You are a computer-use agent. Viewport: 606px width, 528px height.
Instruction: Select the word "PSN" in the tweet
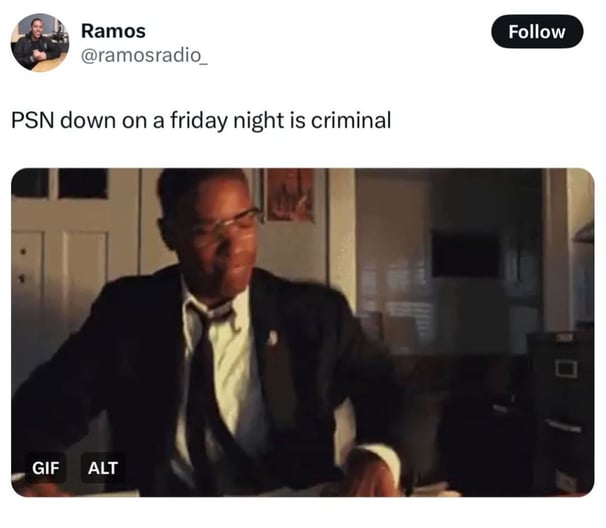33,120
